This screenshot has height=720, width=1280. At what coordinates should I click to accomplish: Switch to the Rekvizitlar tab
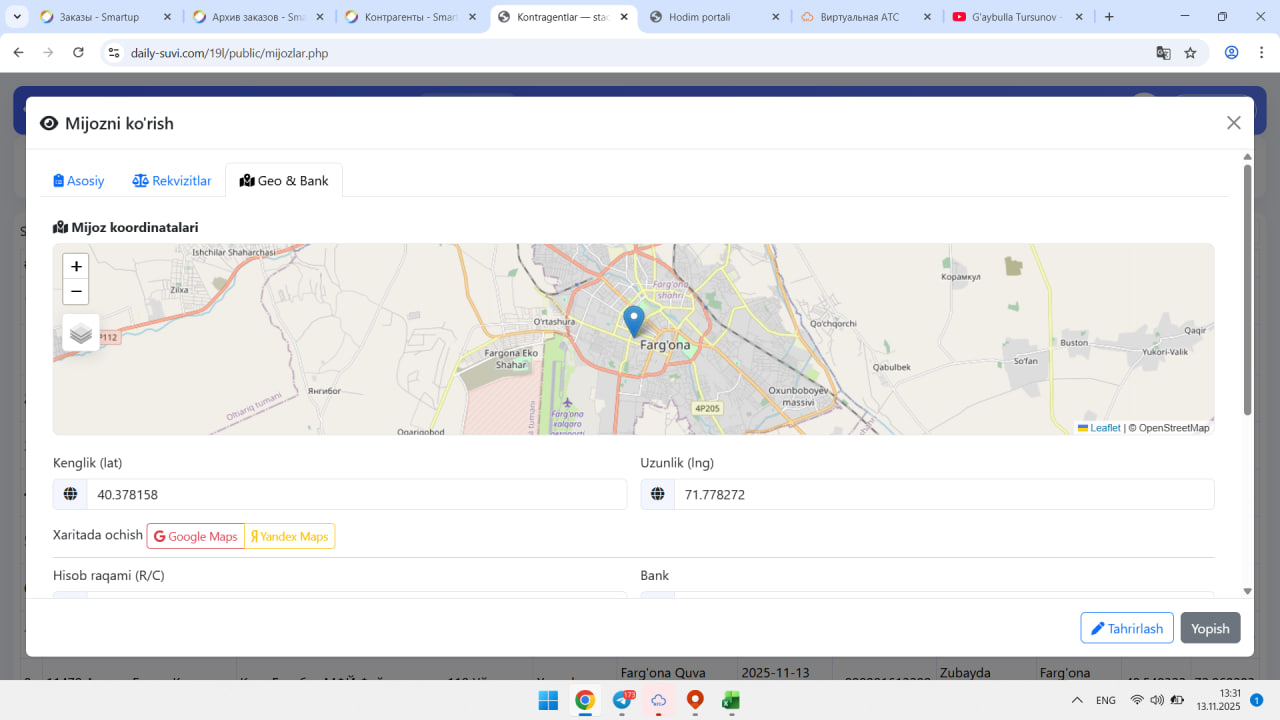(172, 181)
